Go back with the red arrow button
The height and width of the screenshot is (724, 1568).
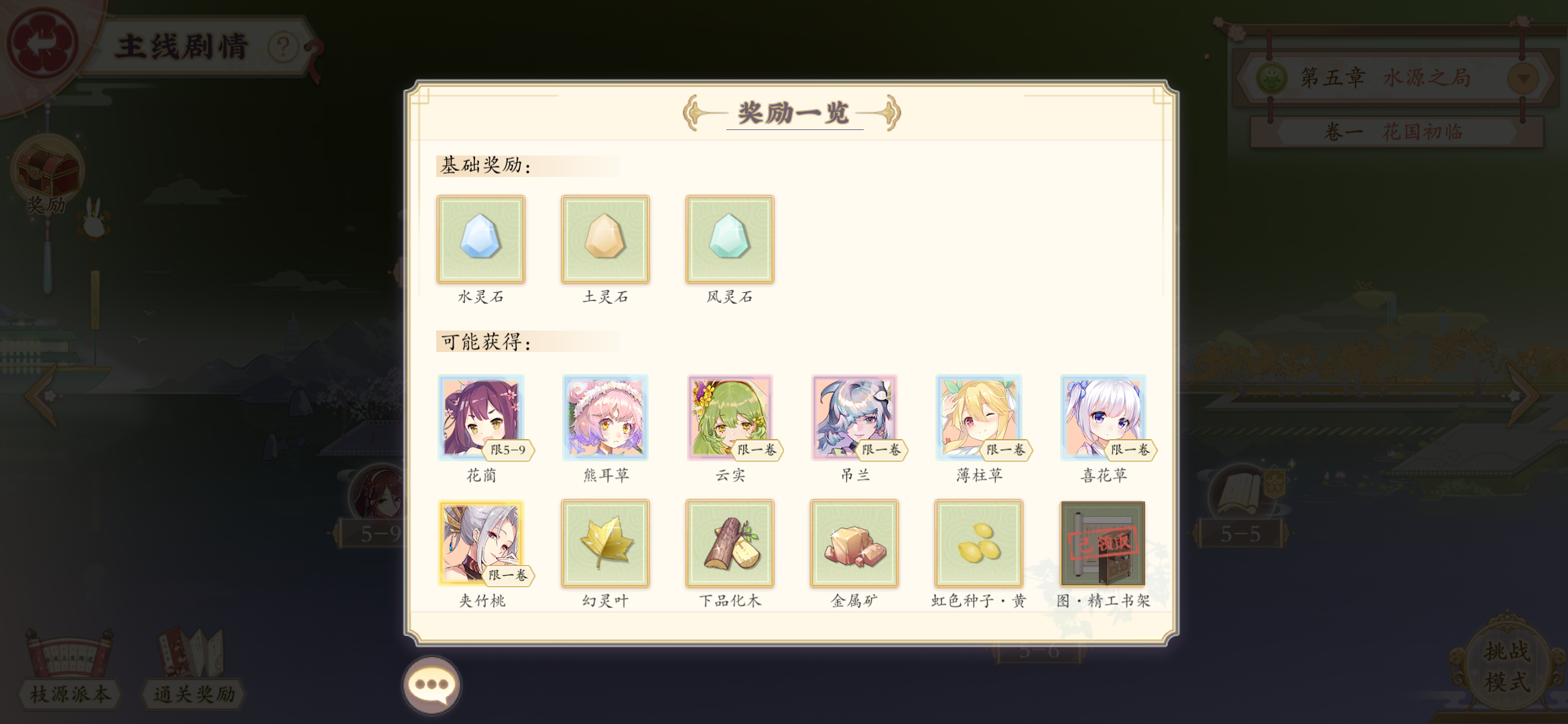point(42,43)
